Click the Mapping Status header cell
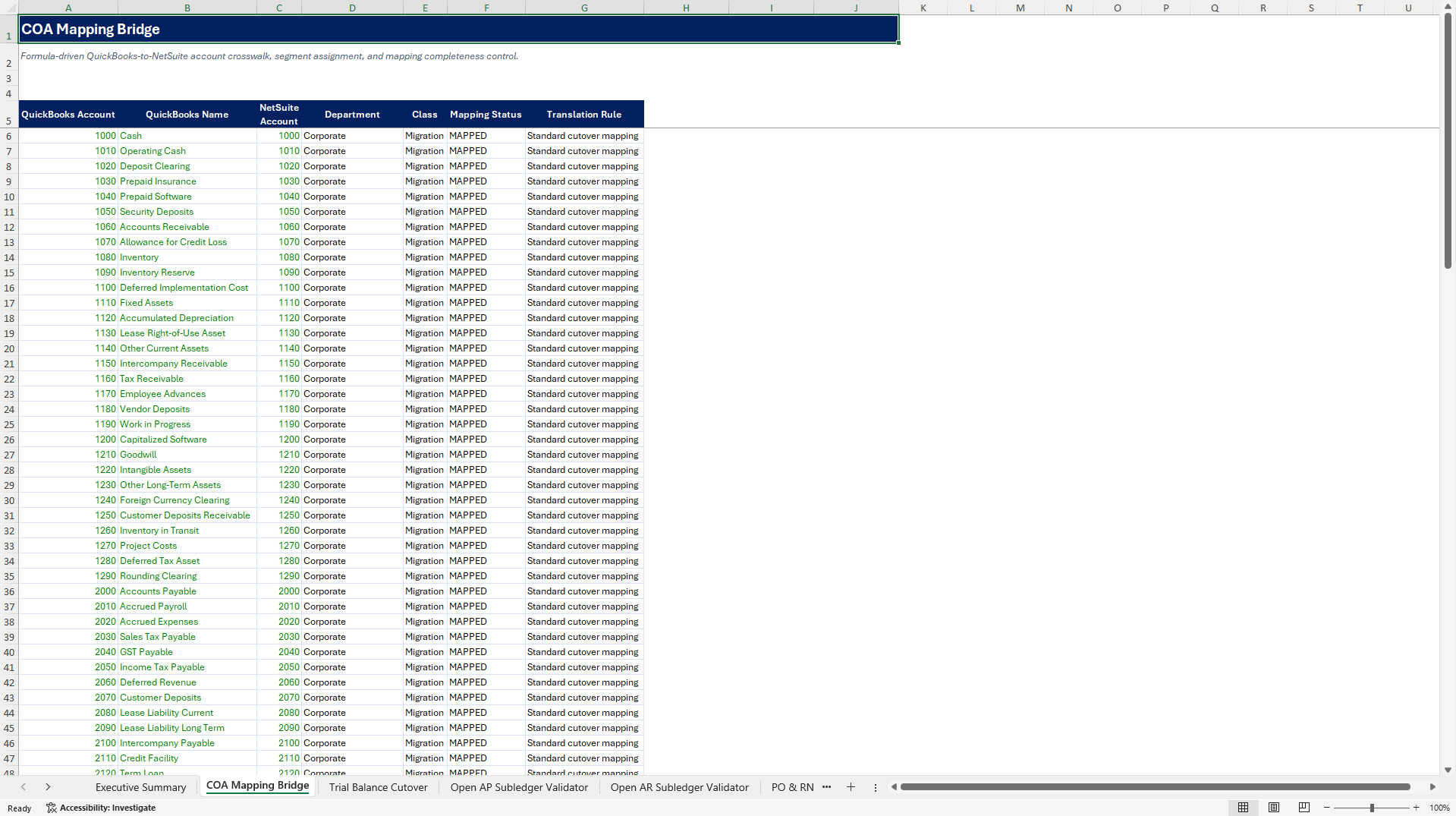 pos(486,115)
